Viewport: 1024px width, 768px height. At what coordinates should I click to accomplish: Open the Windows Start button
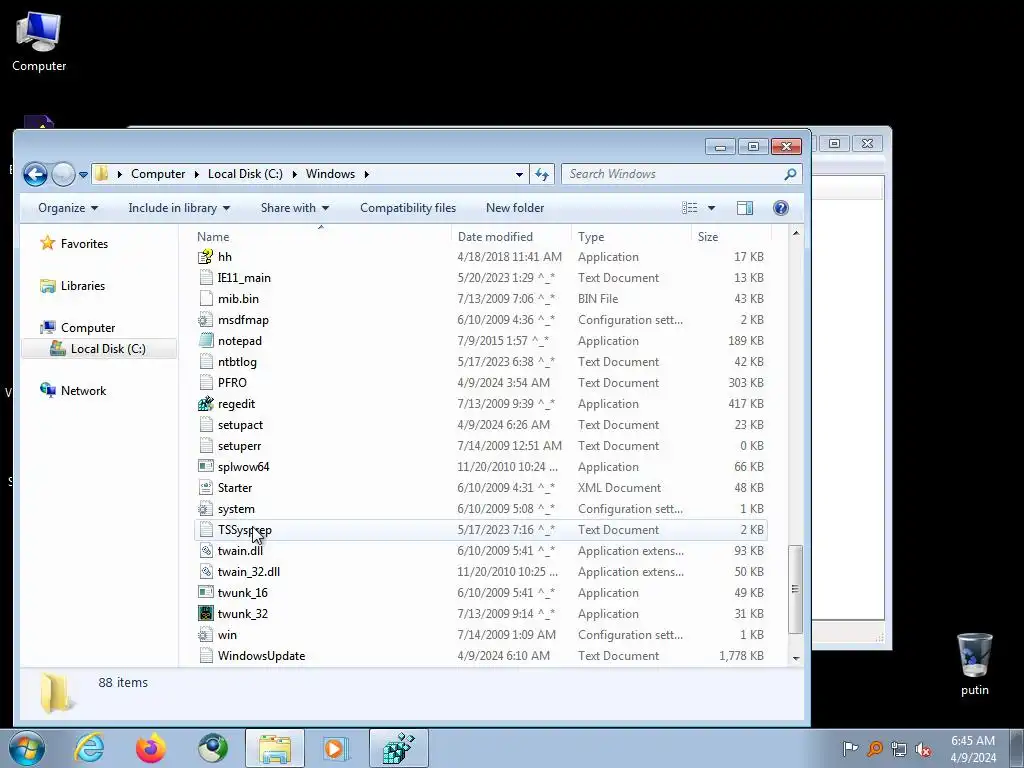27,748
